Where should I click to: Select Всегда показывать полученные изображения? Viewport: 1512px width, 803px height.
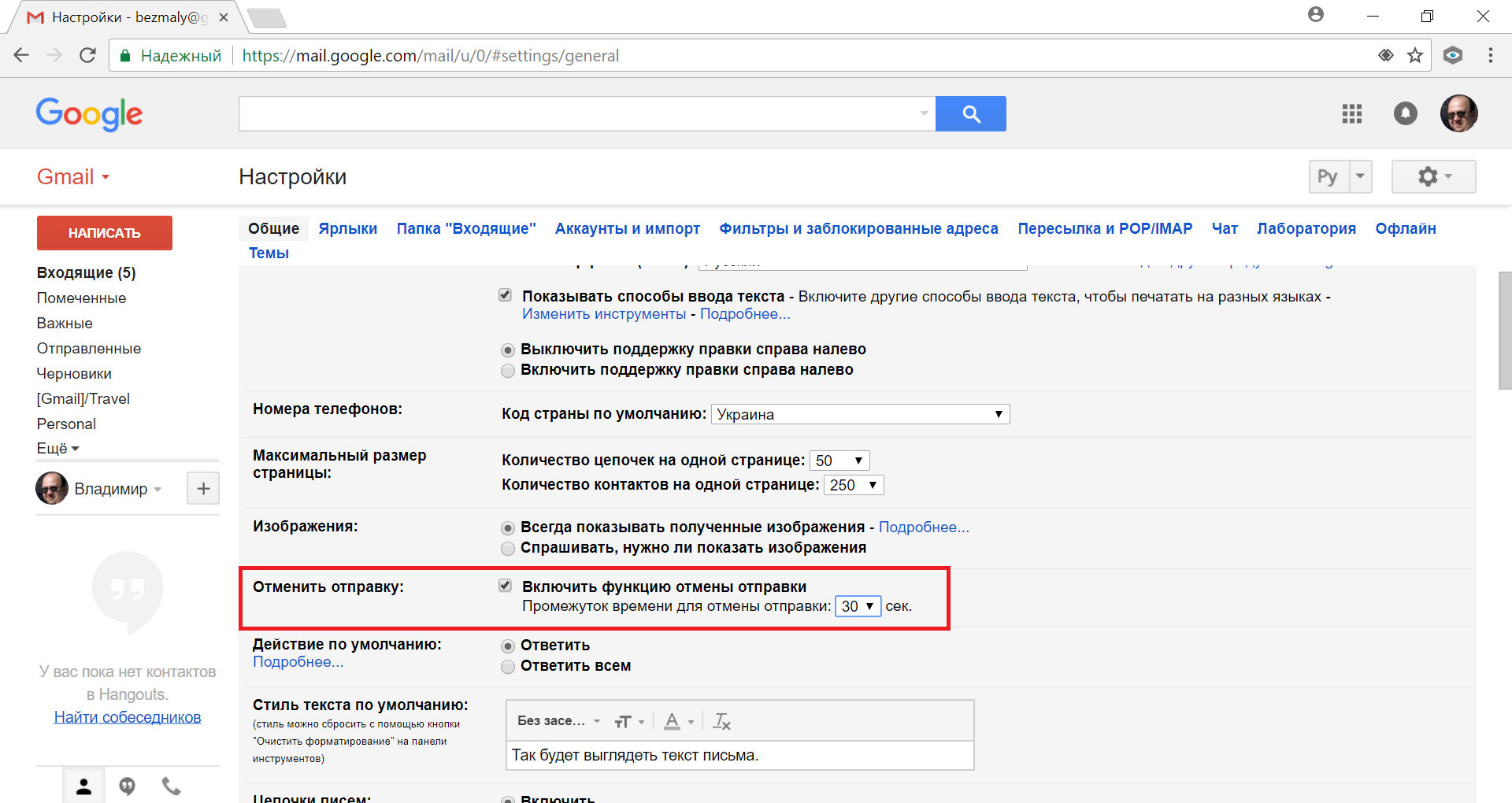[508, 527]
